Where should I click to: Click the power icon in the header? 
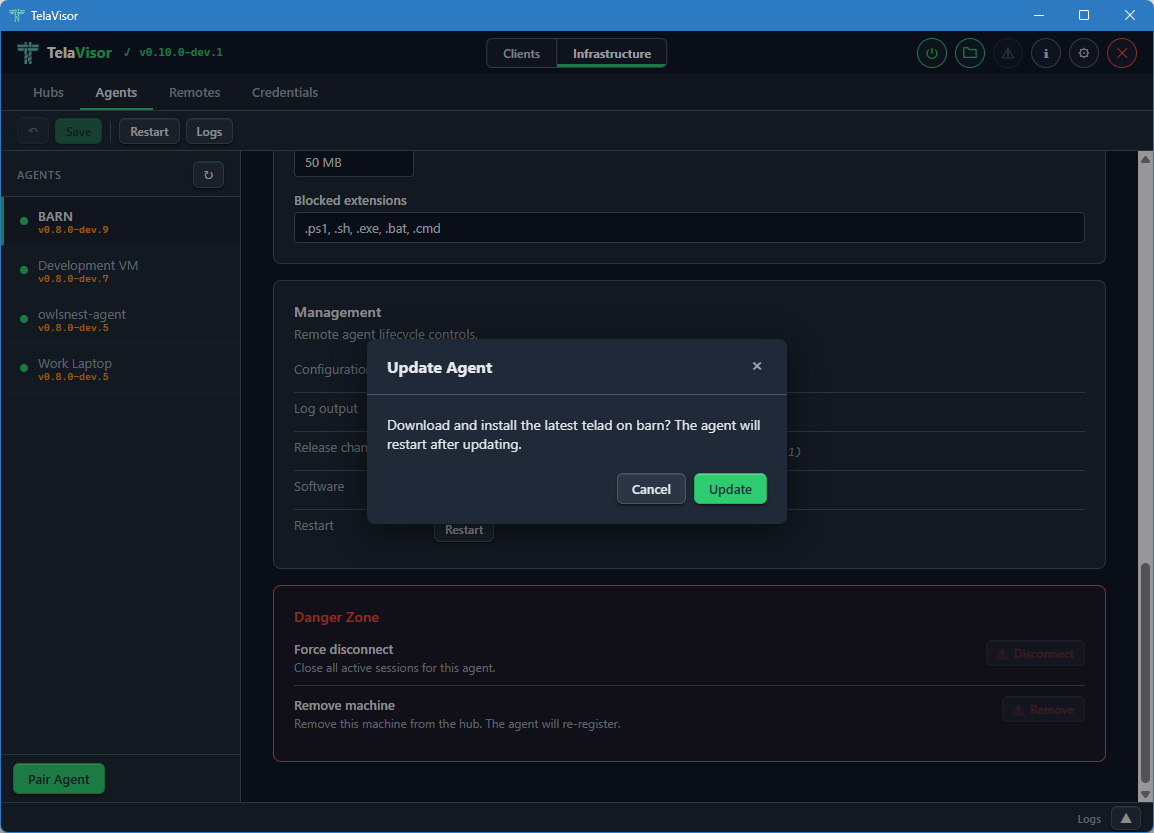[x=931, y=53]
